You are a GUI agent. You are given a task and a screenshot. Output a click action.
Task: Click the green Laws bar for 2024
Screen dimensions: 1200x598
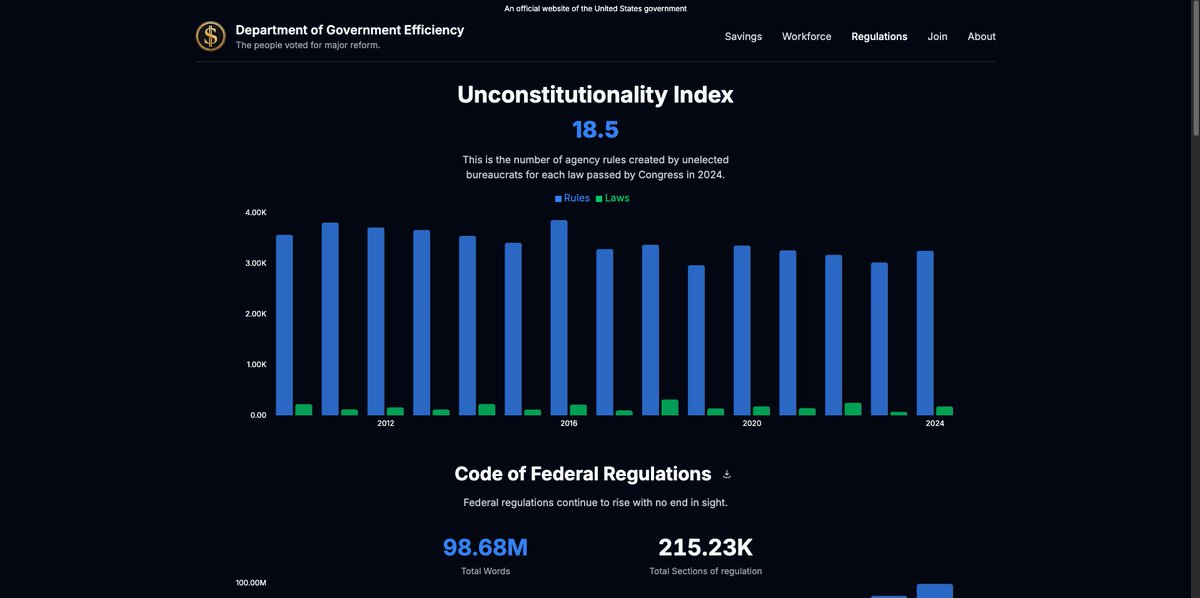[945, 411]
